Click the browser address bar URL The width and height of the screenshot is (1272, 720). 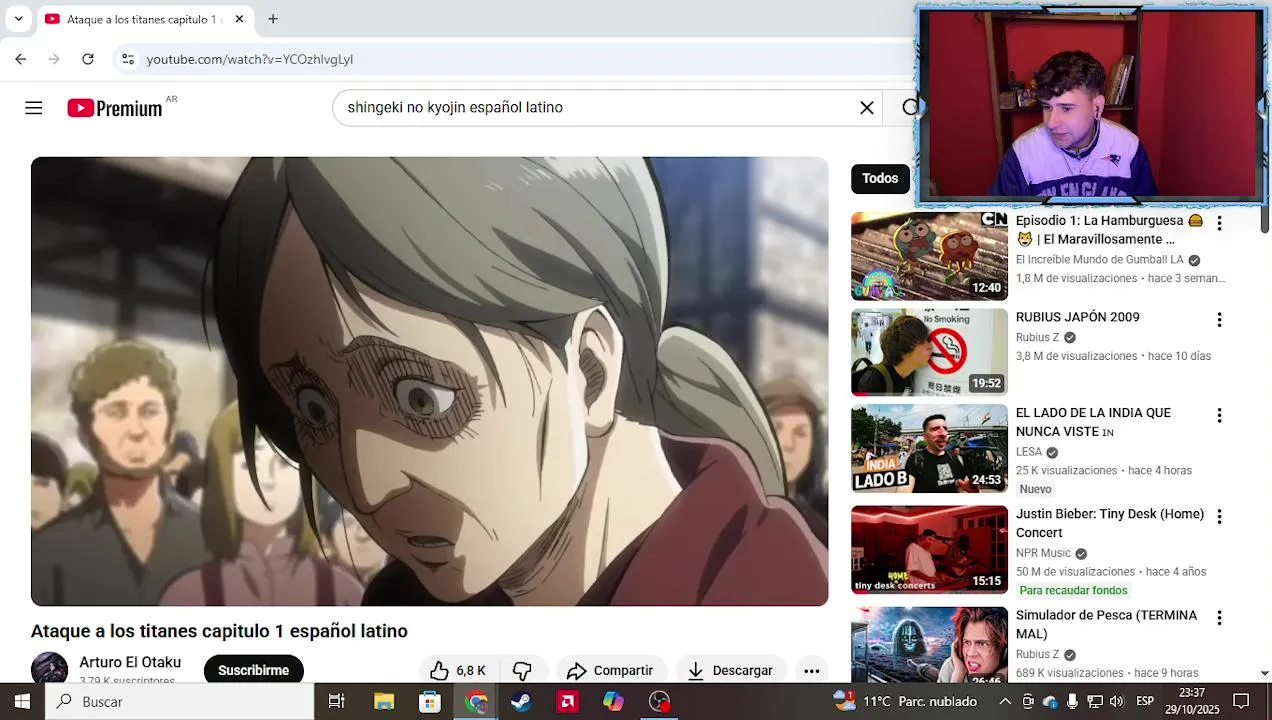(x=250, y=59)
